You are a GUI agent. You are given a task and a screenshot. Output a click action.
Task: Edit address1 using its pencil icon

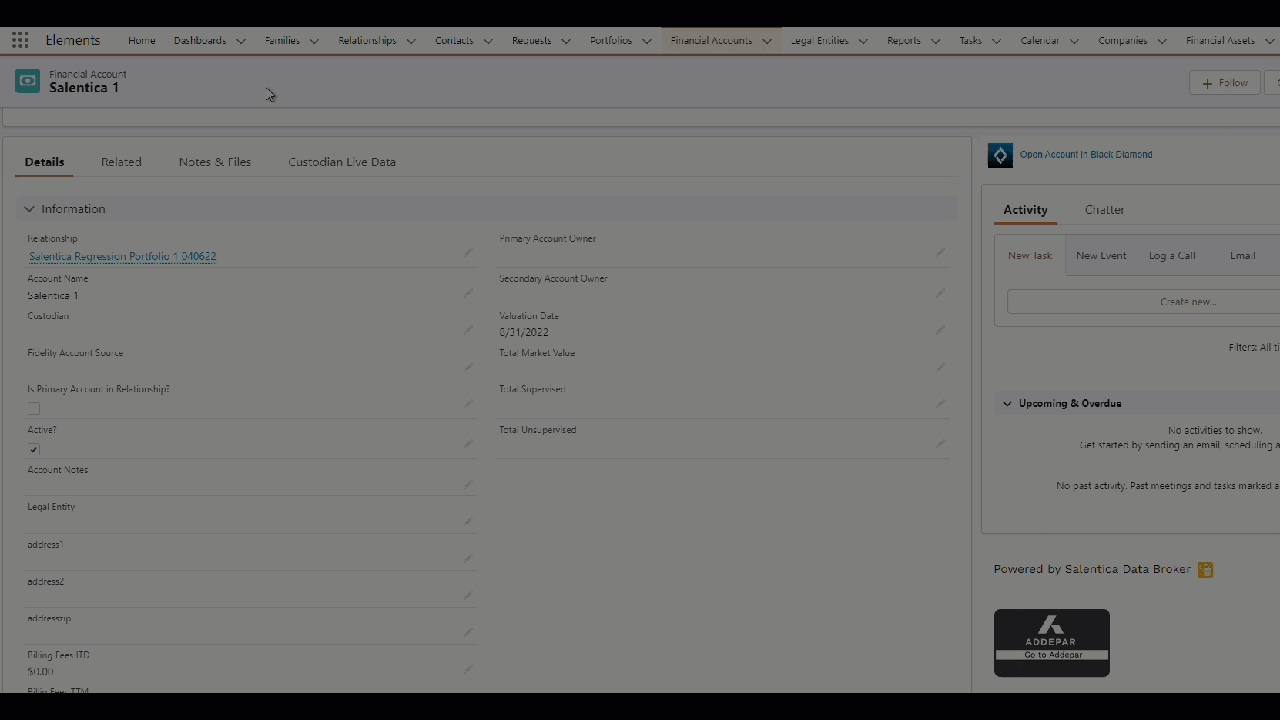468,559
